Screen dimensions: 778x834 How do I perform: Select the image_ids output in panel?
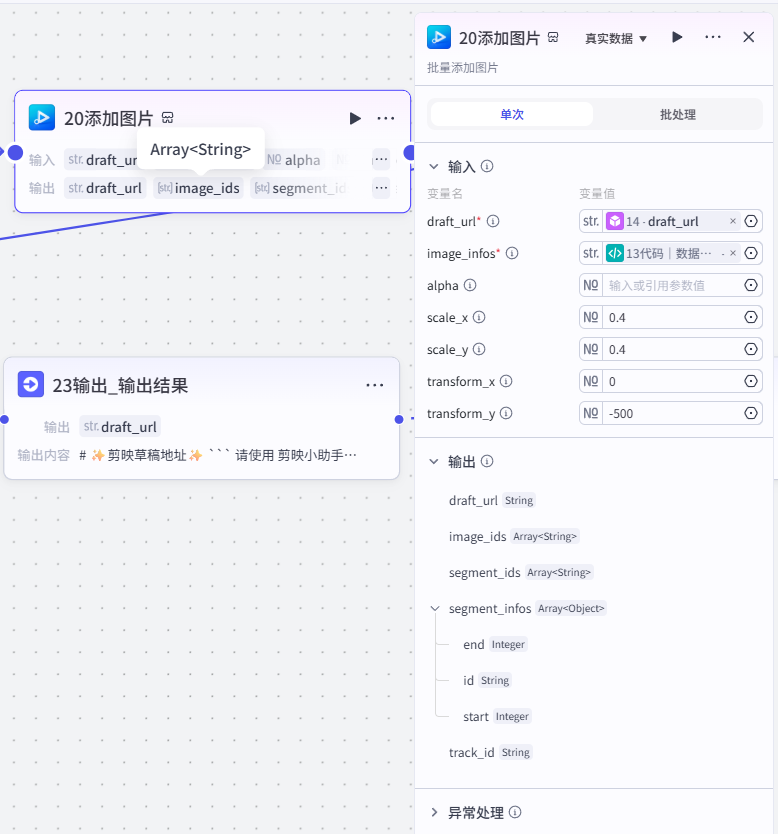click(x=513, y=536)
